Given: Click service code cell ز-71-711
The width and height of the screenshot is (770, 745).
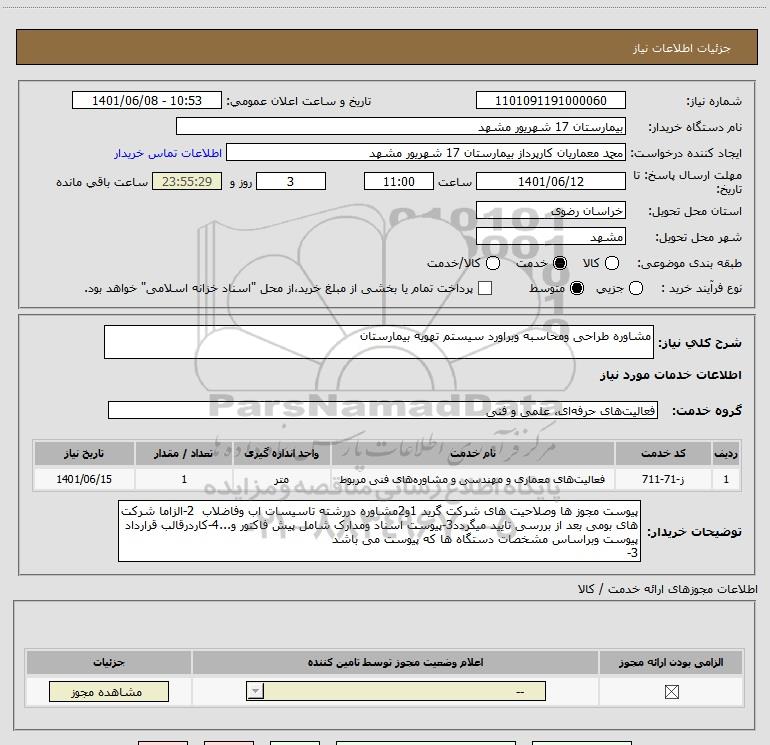Looking at the screenshot, I should [663, 479].
